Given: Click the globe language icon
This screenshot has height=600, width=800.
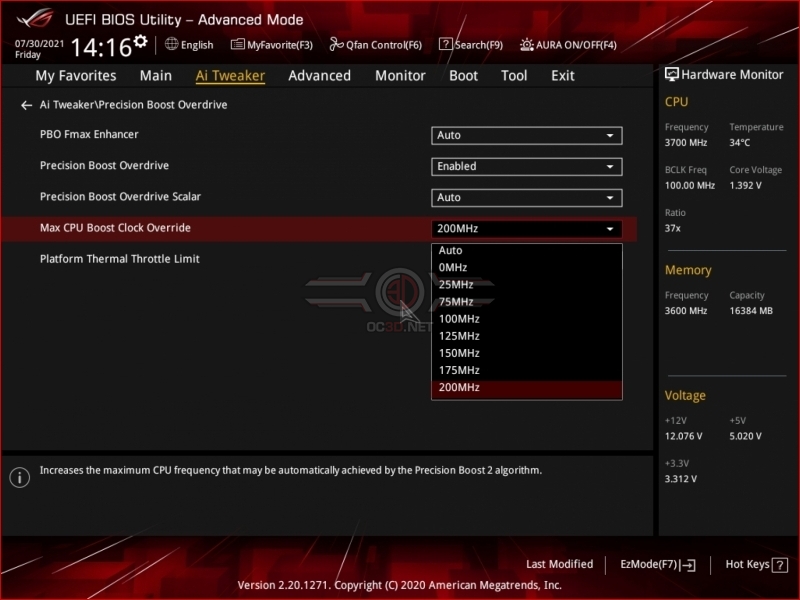Looking at the screenshot, I should pos(171,44).
